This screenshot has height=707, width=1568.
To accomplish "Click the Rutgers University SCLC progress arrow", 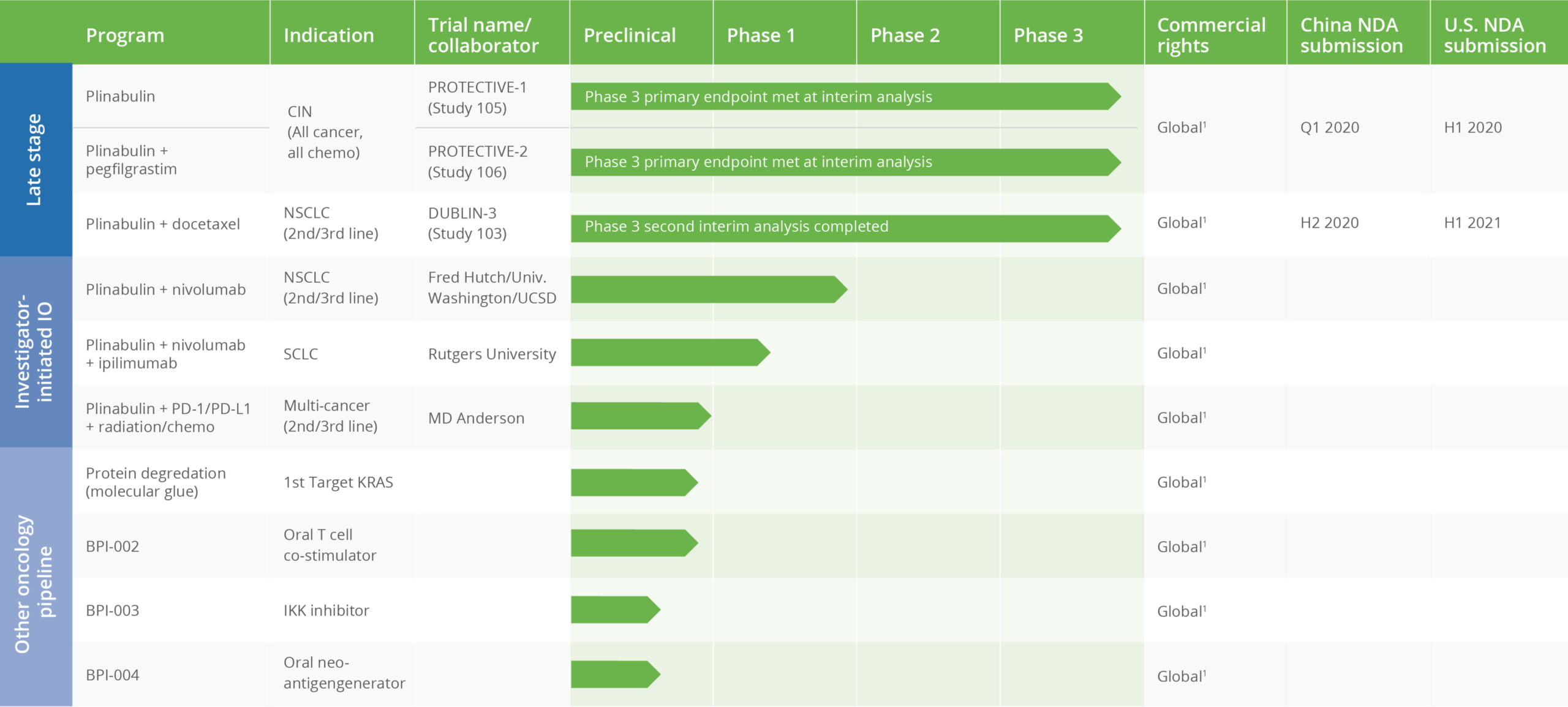I will pos(669,353).
